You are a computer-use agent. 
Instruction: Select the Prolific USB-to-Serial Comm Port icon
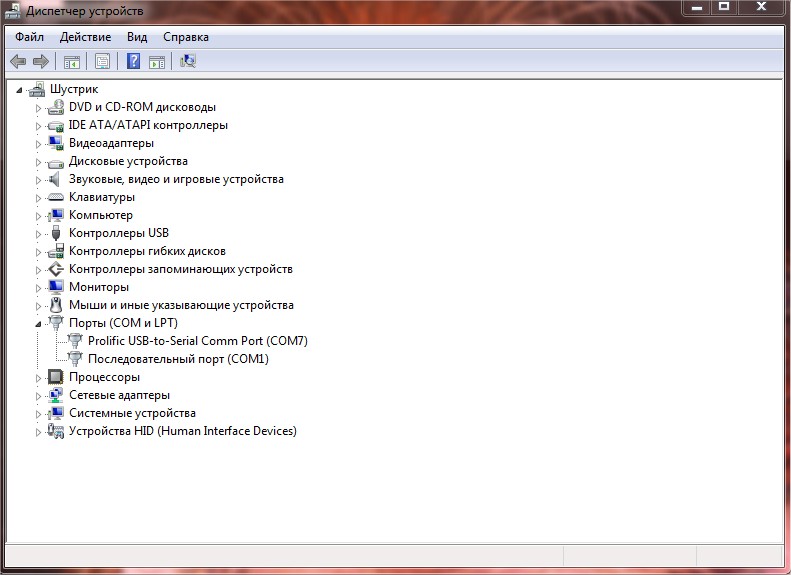(75, 341)
